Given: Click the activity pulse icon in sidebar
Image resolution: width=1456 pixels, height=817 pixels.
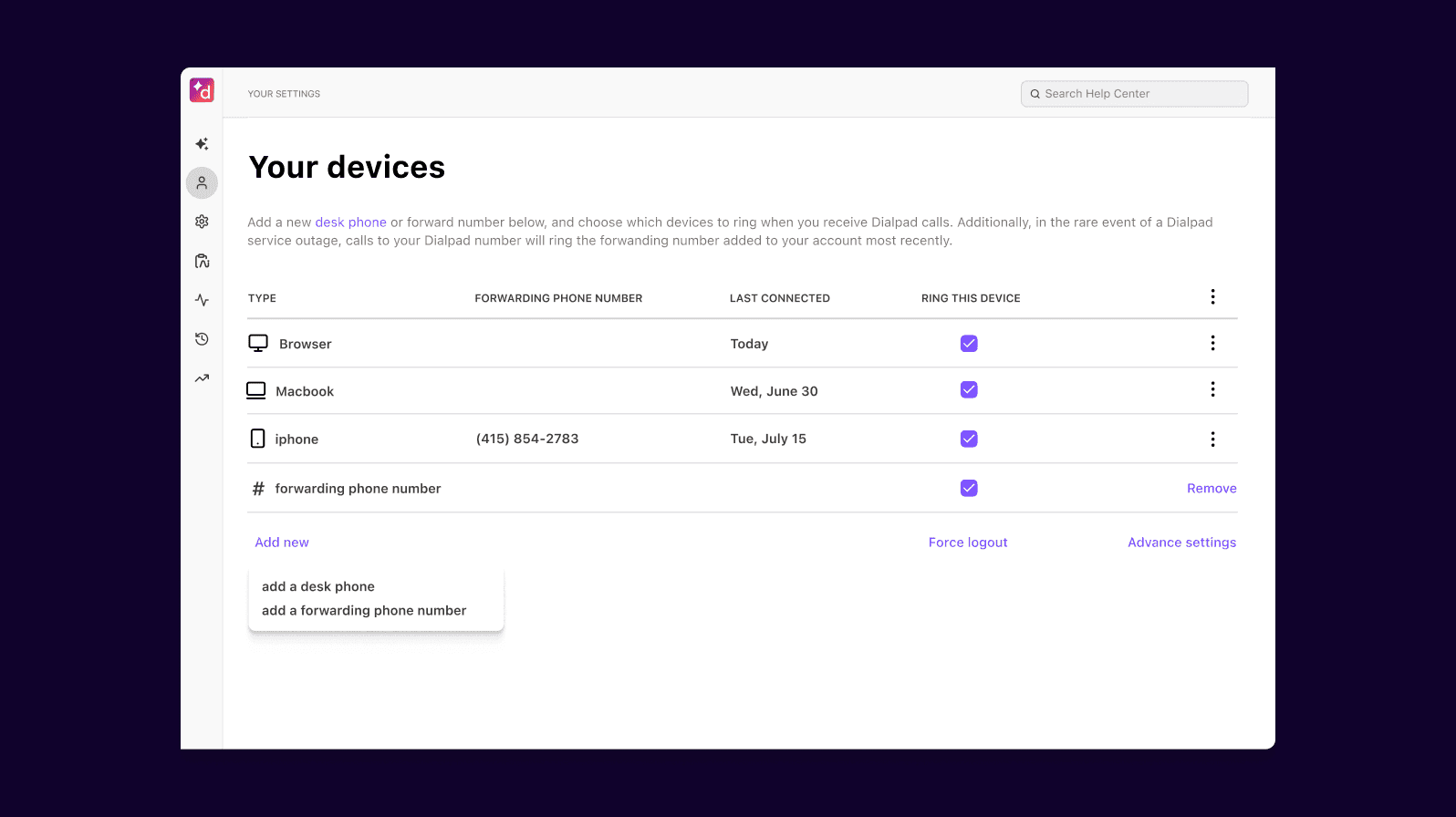Looking at the screenshot, I should tap(202, 300).
